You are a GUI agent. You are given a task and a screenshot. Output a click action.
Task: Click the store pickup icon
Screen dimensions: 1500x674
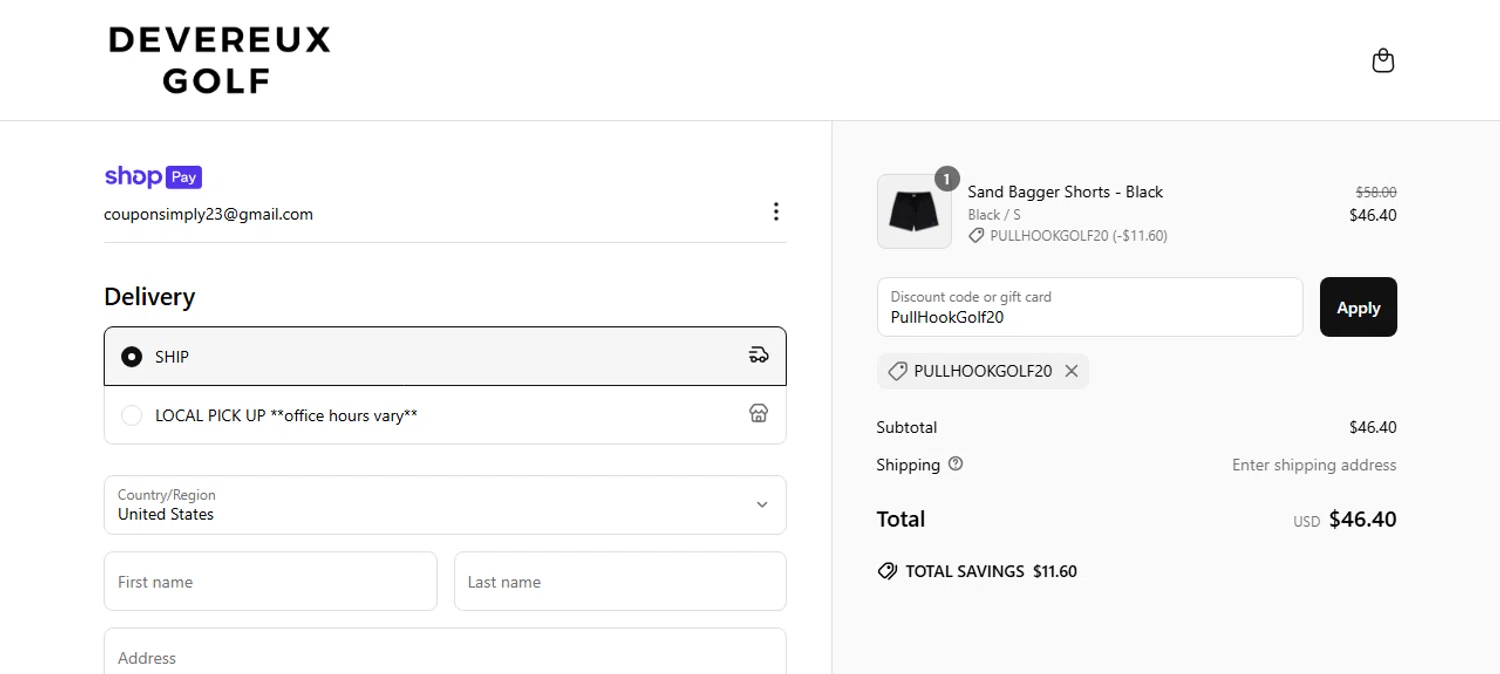[x=759, y=413]
